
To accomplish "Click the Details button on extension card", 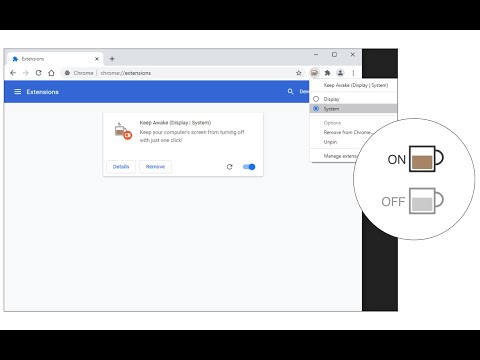I will (x=121, y=167).
